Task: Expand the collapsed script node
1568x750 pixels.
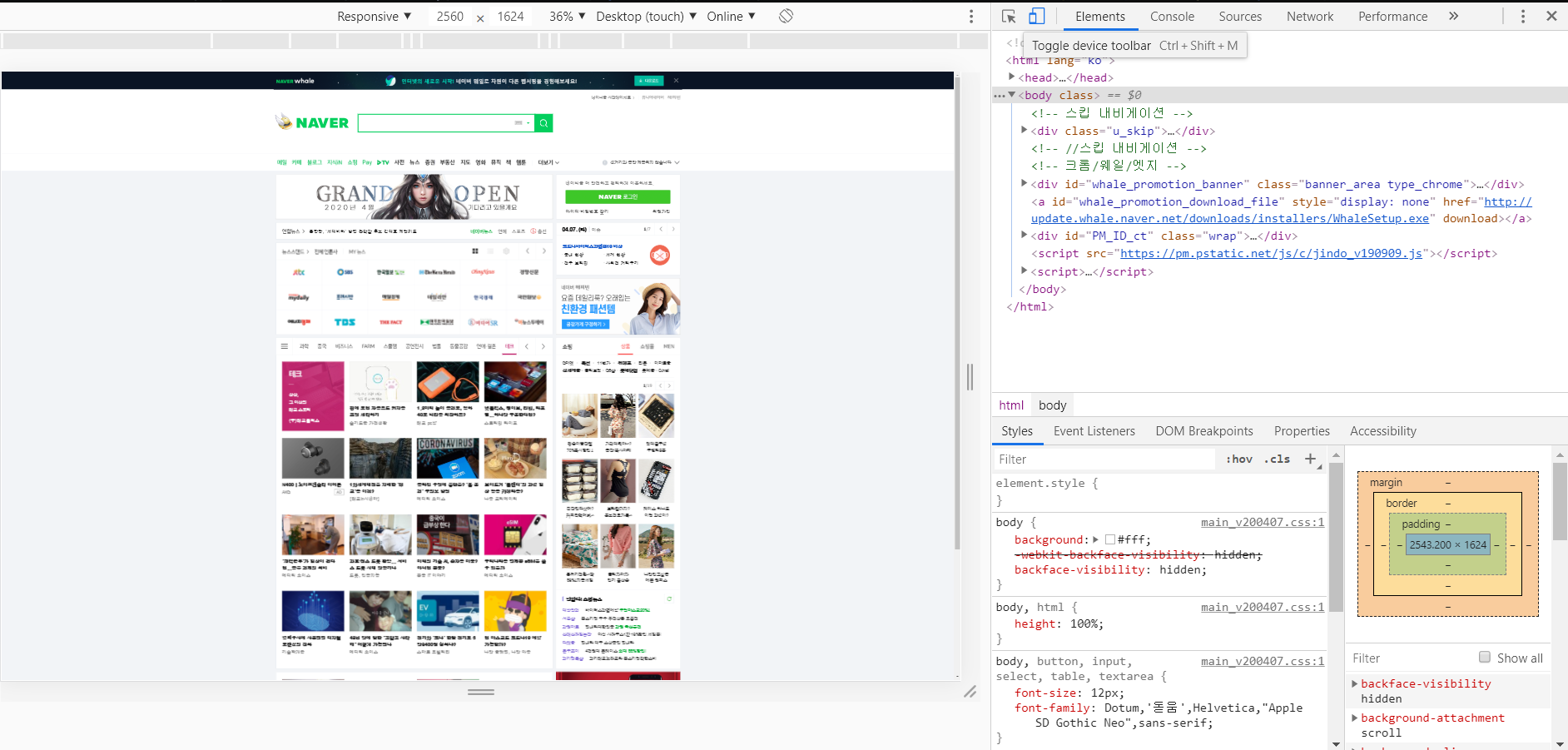Action: [x=1024, y=271]
